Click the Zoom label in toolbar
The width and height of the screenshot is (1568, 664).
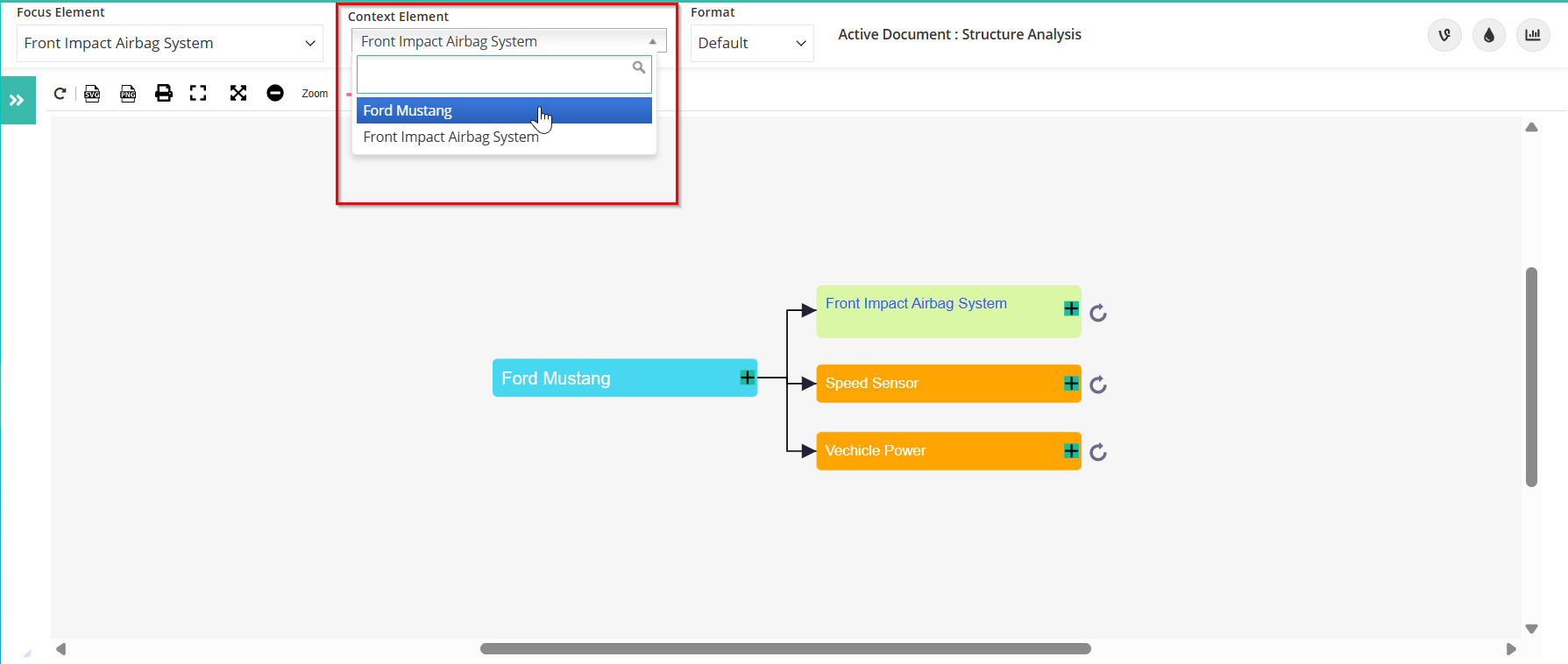[x=315, y=94]
